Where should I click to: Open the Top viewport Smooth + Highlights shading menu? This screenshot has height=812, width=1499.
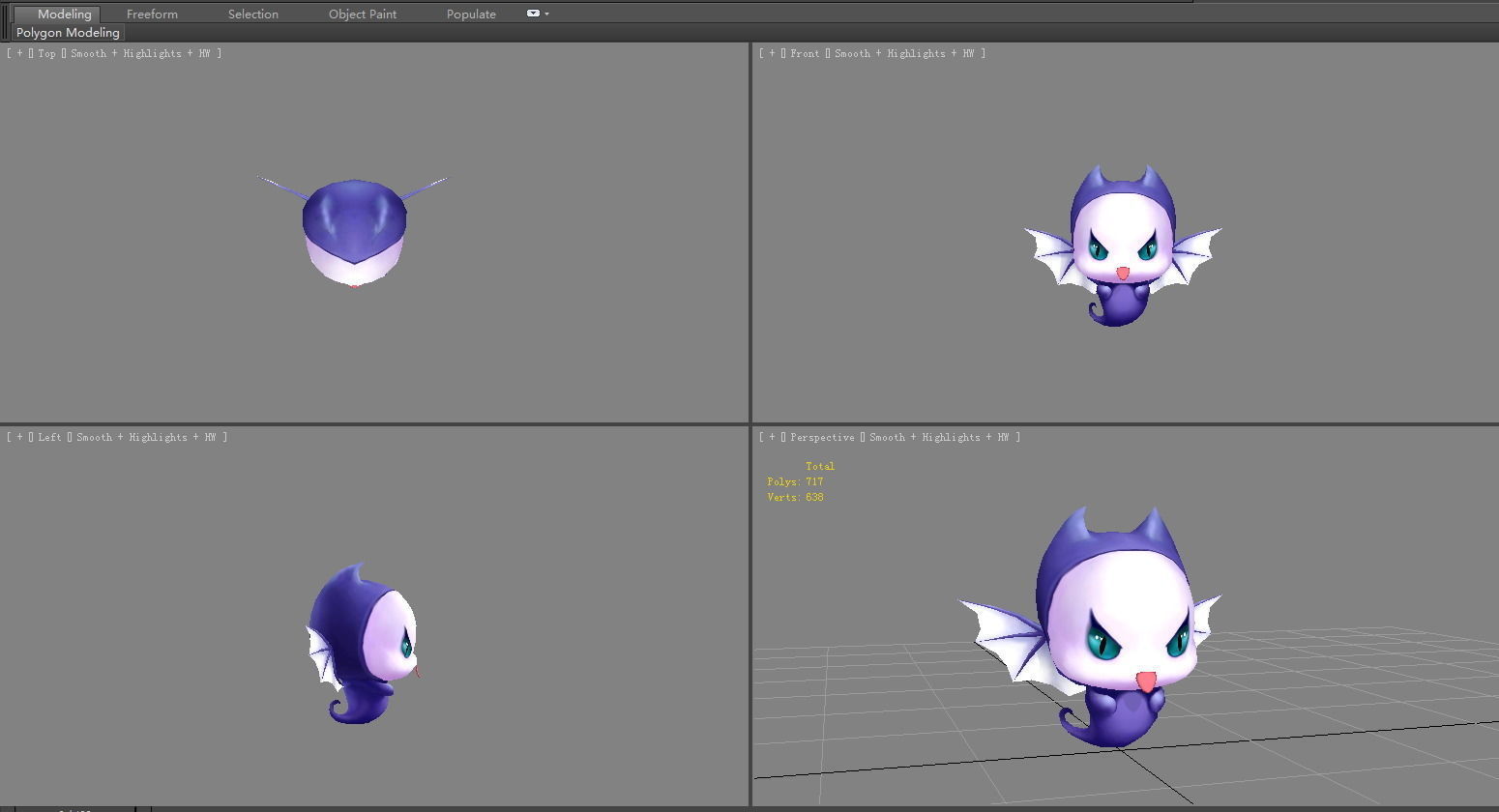[x=140, y=53]
